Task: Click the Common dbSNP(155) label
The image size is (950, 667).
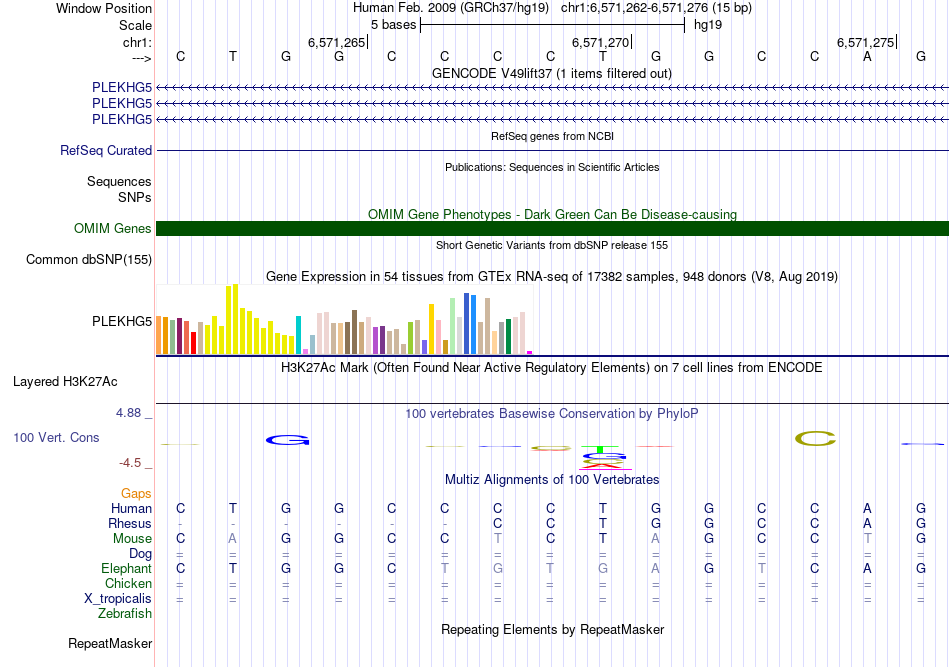Action: tap(89, 259)
